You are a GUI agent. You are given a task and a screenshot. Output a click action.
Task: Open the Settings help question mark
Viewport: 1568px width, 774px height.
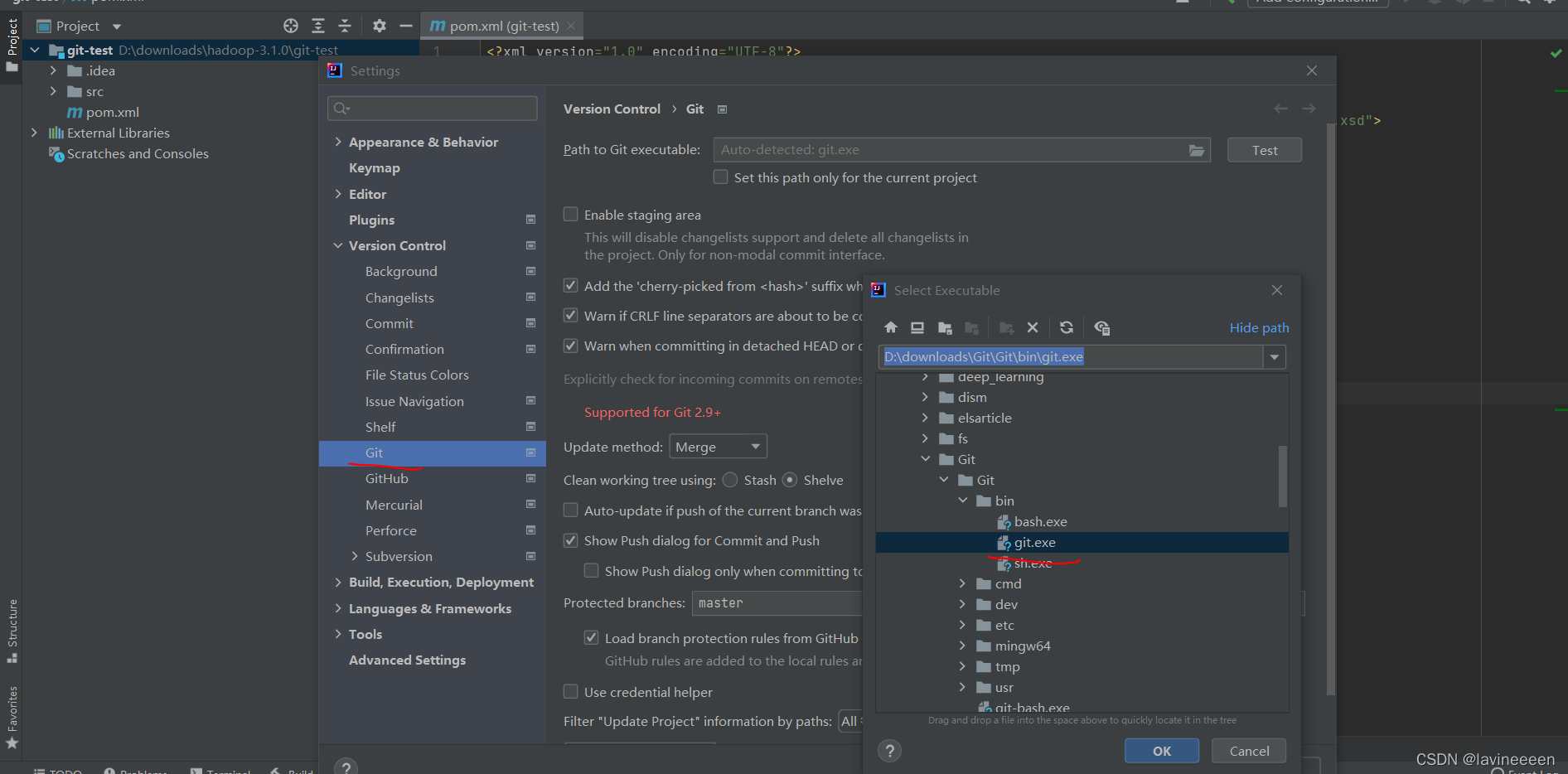346,766
